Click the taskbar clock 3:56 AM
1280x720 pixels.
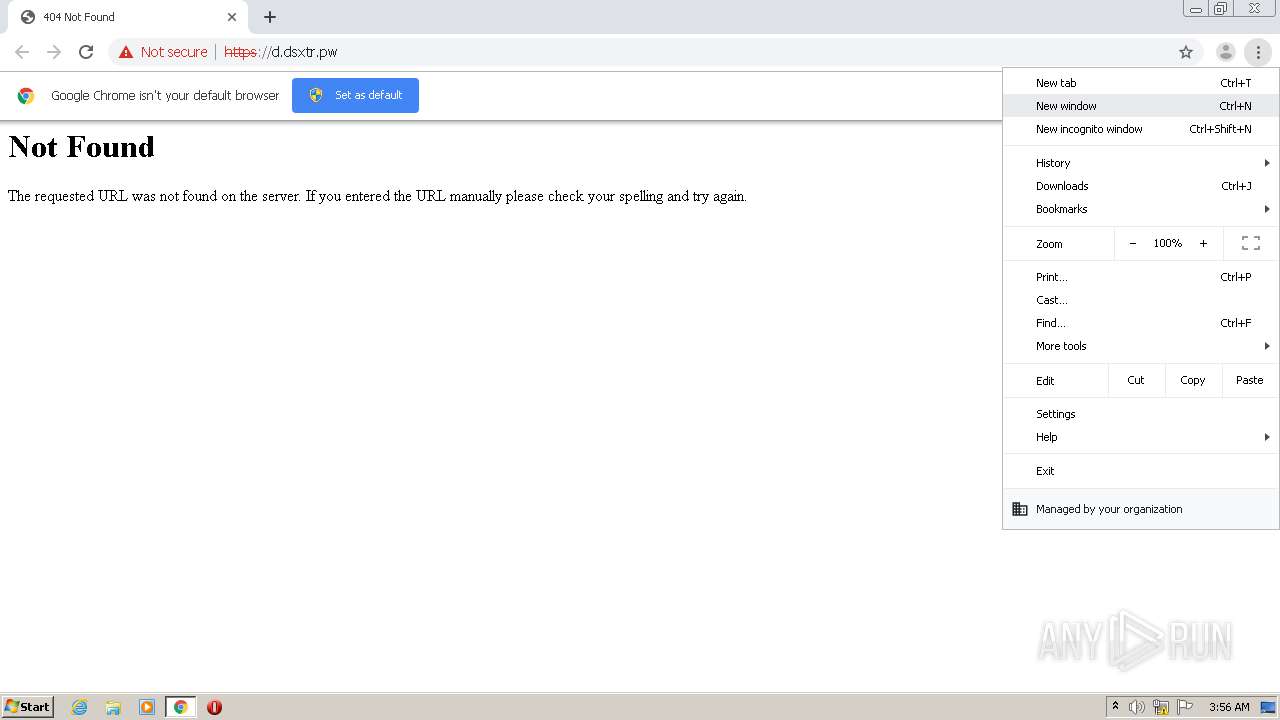point(1229,707)
